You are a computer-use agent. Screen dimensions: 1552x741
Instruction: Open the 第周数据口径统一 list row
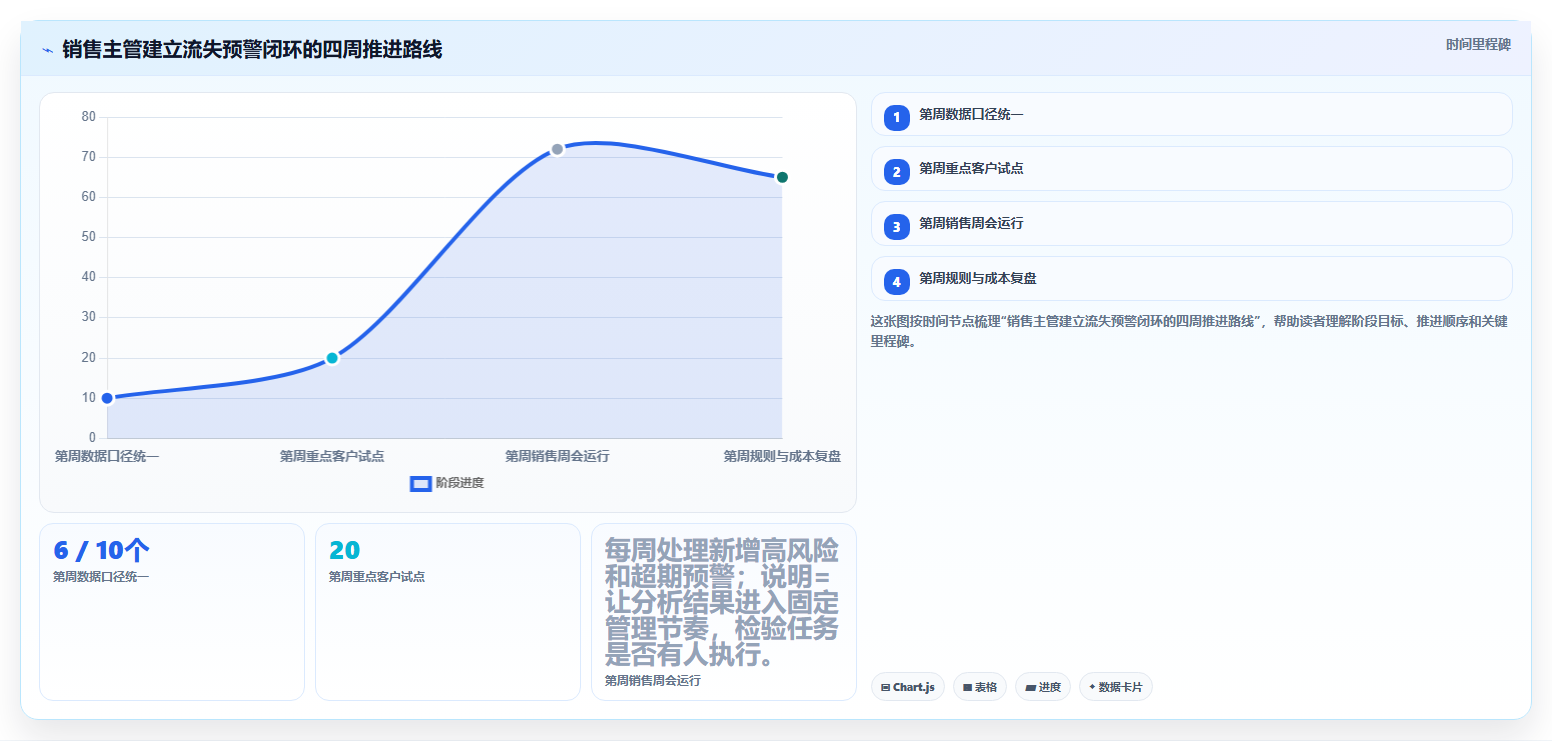point(1191,114)
